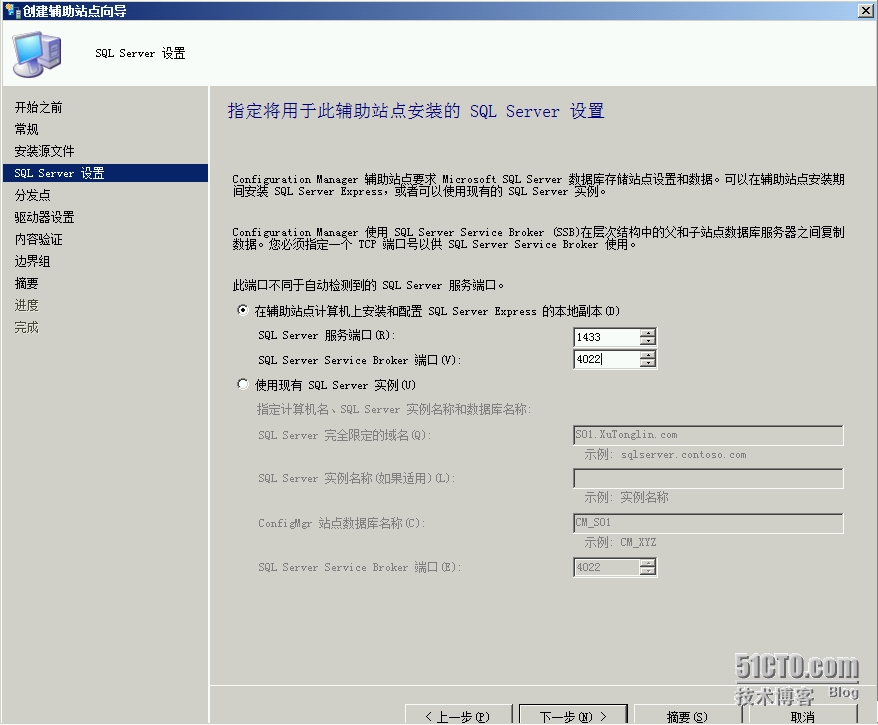
Task: Select use existing SQL Server instance option
Action: [x=242, y=384]
